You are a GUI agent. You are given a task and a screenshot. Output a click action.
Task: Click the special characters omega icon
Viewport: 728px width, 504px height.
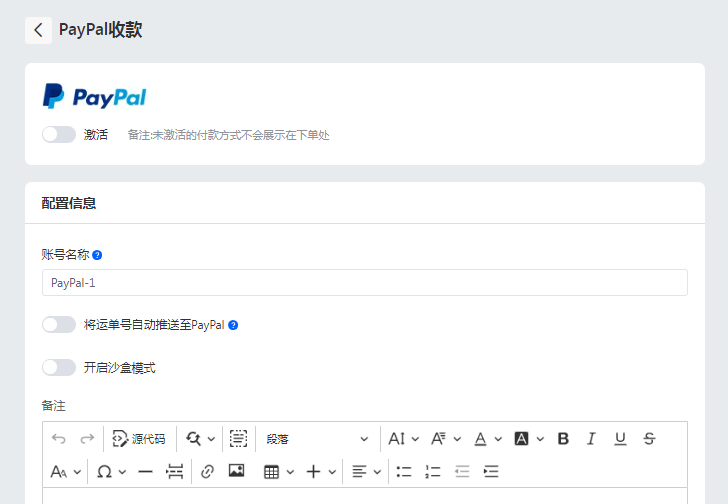(104, 472)
